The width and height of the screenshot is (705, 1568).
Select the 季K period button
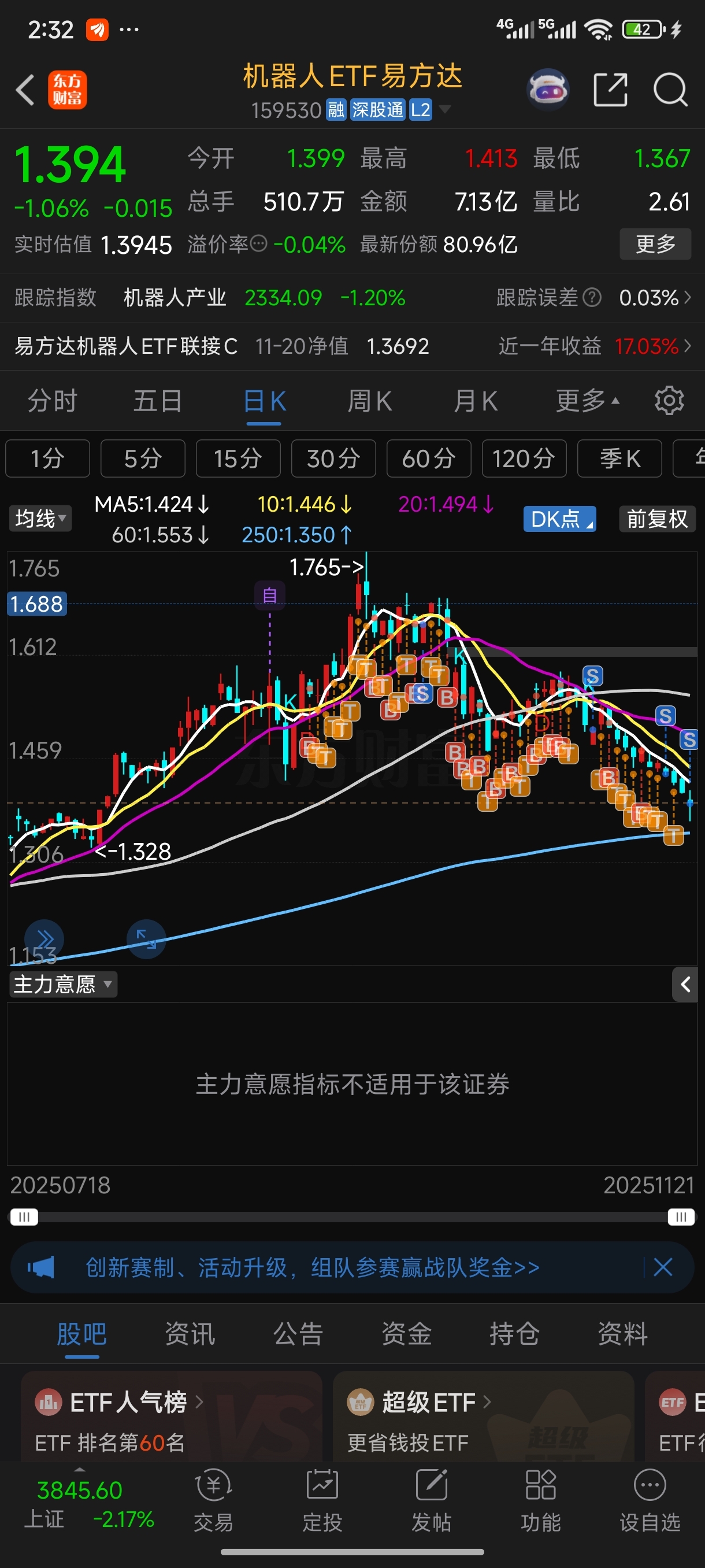(620, 458)
